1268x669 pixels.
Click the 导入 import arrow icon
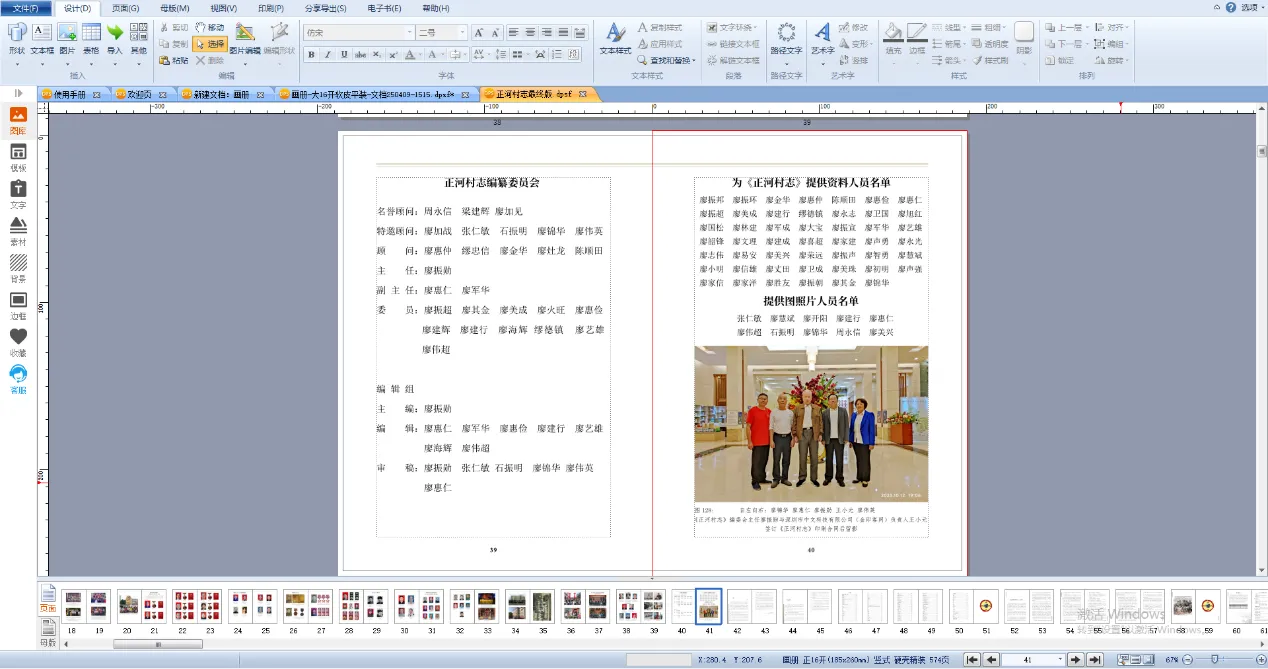click(115, 36)
